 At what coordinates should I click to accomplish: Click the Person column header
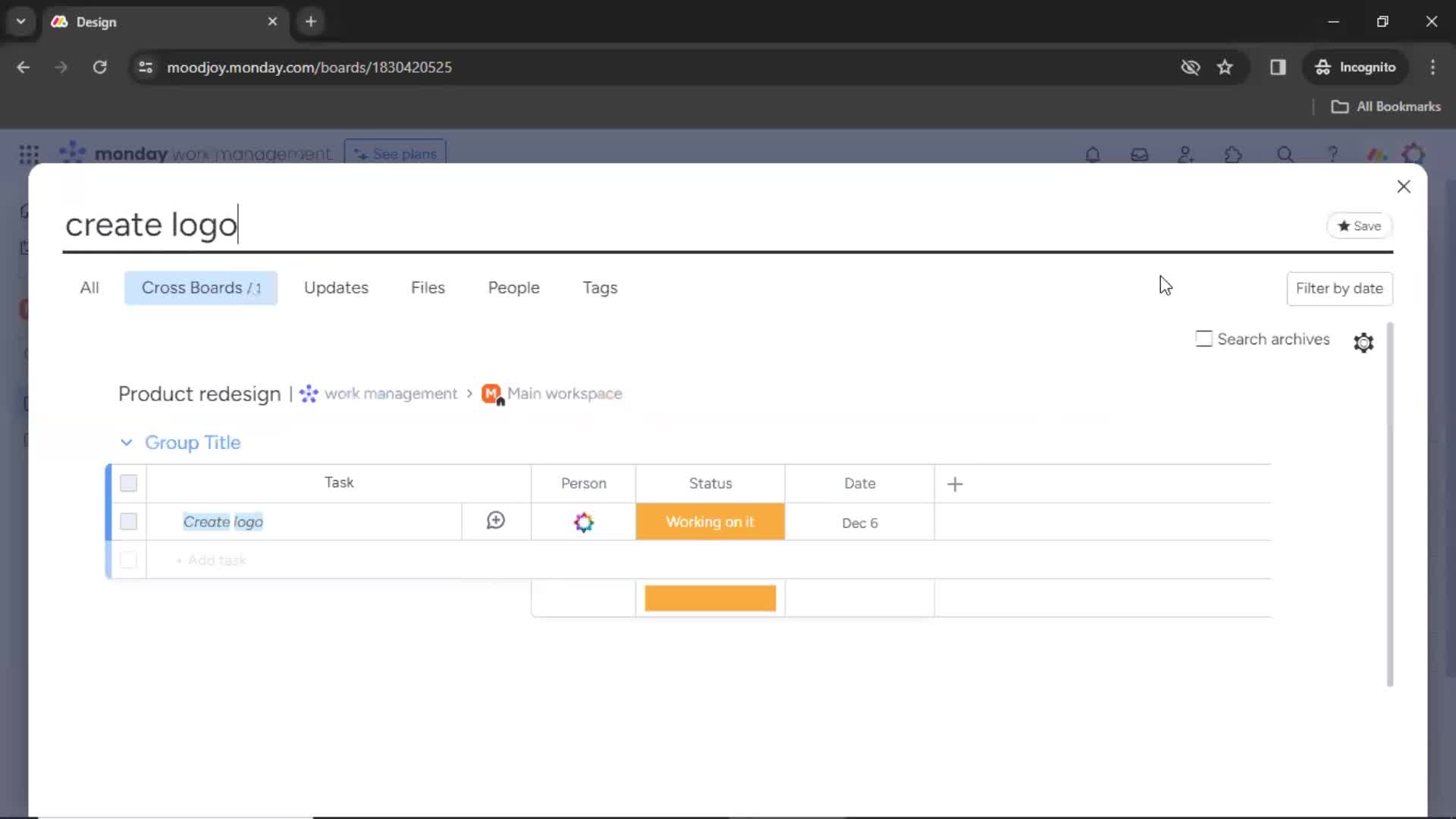point(584,484)
